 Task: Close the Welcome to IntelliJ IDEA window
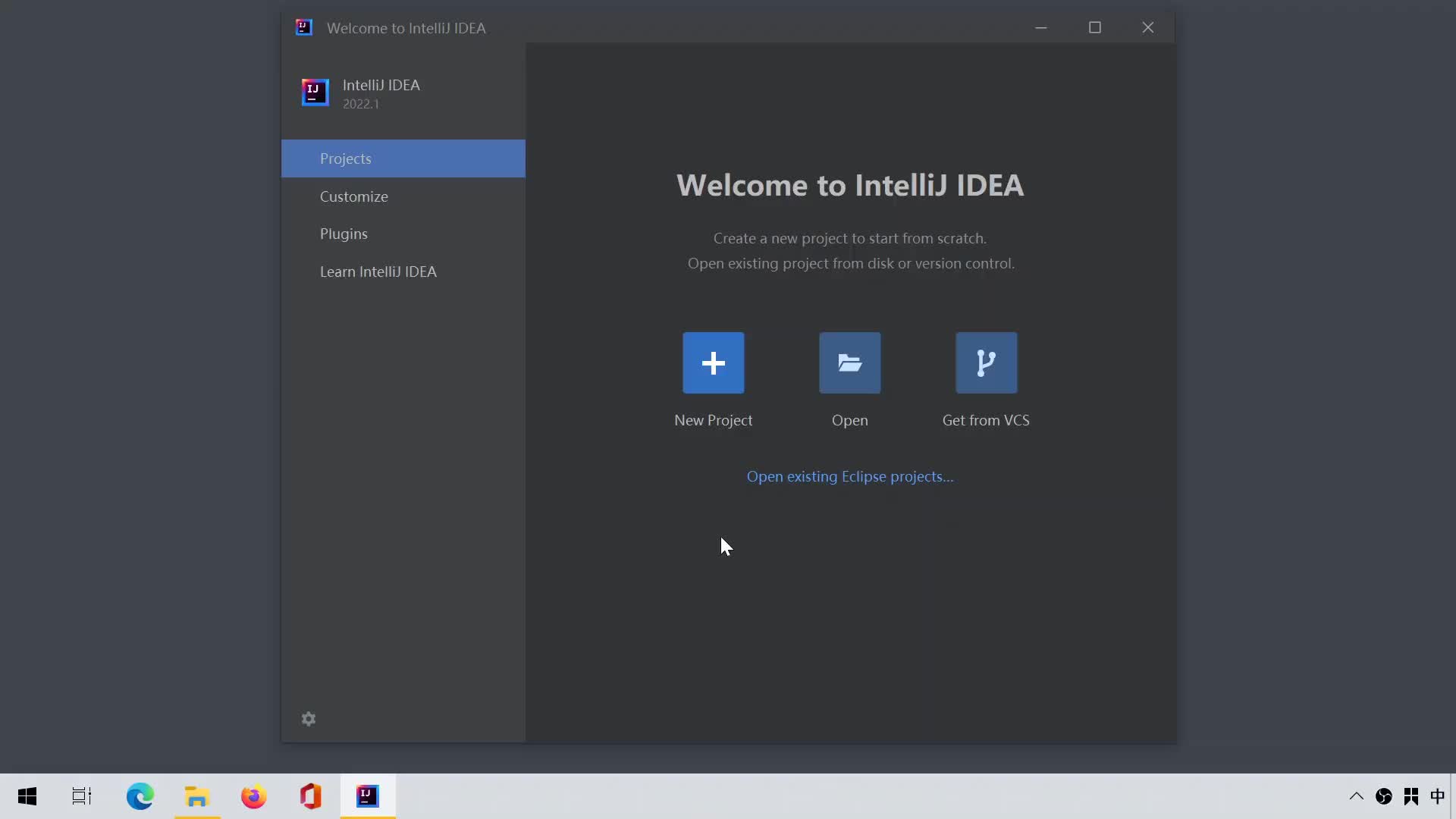pyautogui.click(x=1148, y=27)
